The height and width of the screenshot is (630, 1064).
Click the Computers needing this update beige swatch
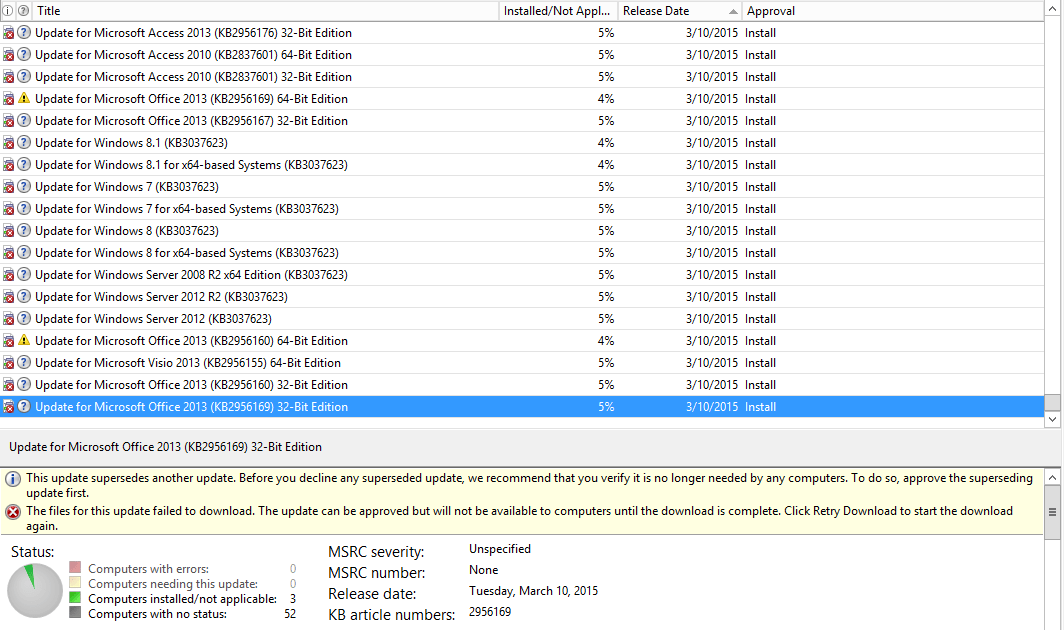[75, 582]
